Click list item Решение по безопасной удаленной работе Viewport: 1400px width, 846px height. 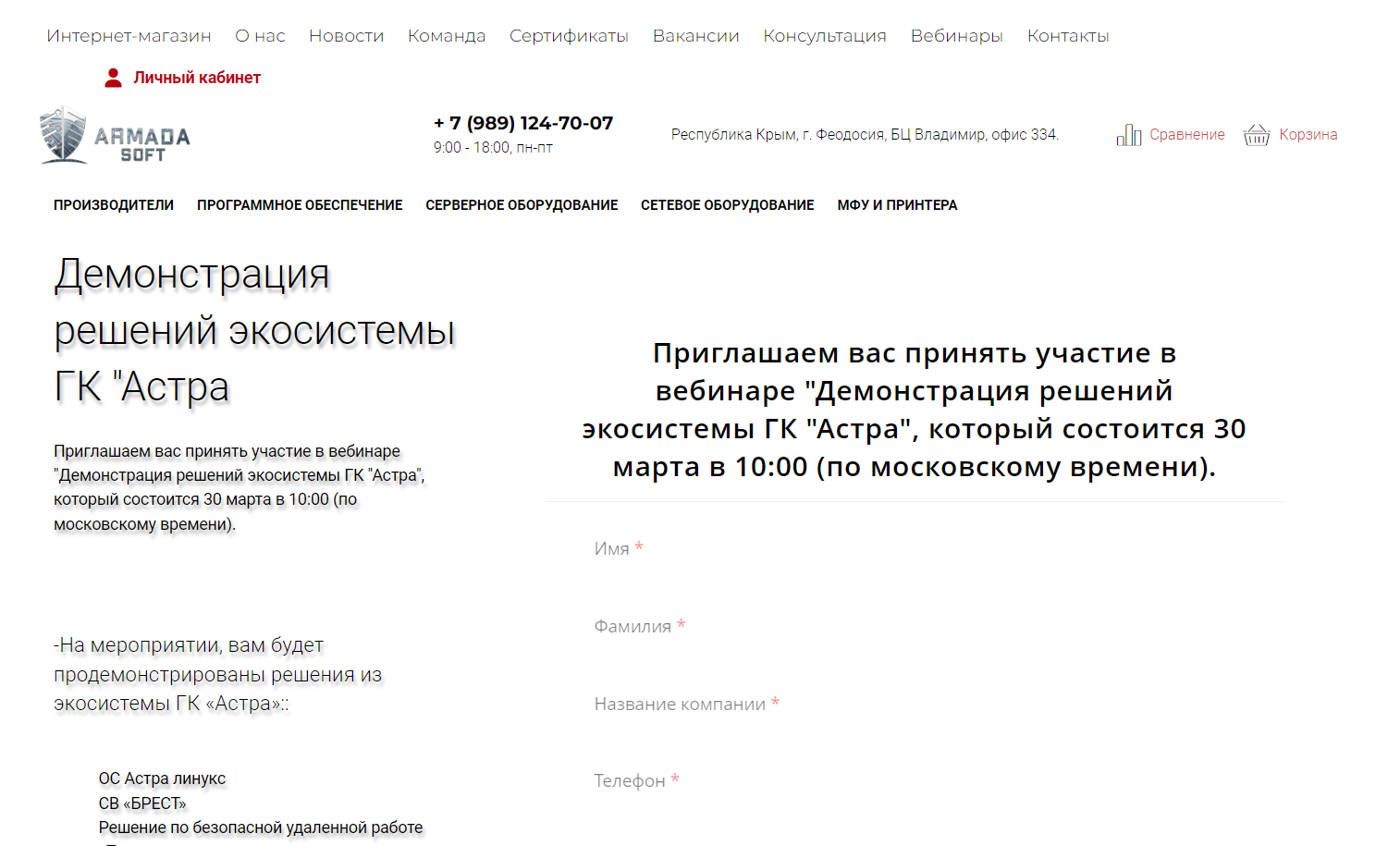[261, 828]
